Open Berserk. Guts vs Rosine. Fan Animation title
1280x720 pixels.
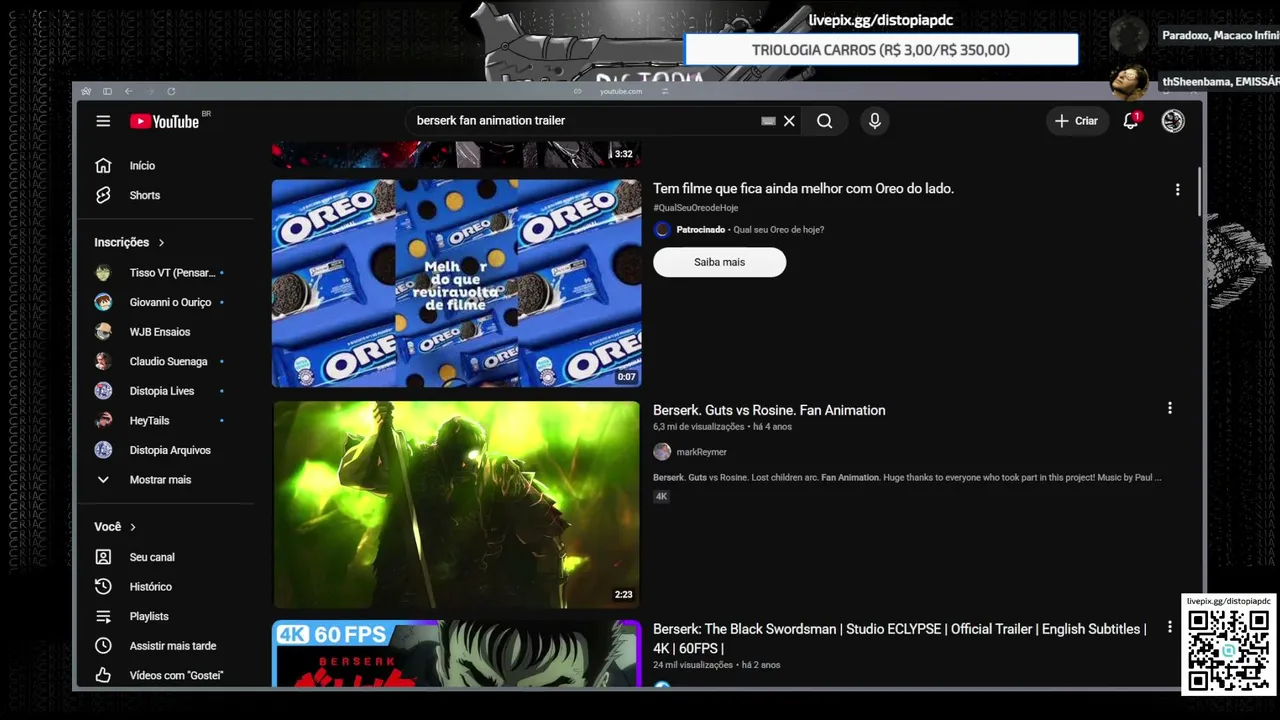point(769,410)
